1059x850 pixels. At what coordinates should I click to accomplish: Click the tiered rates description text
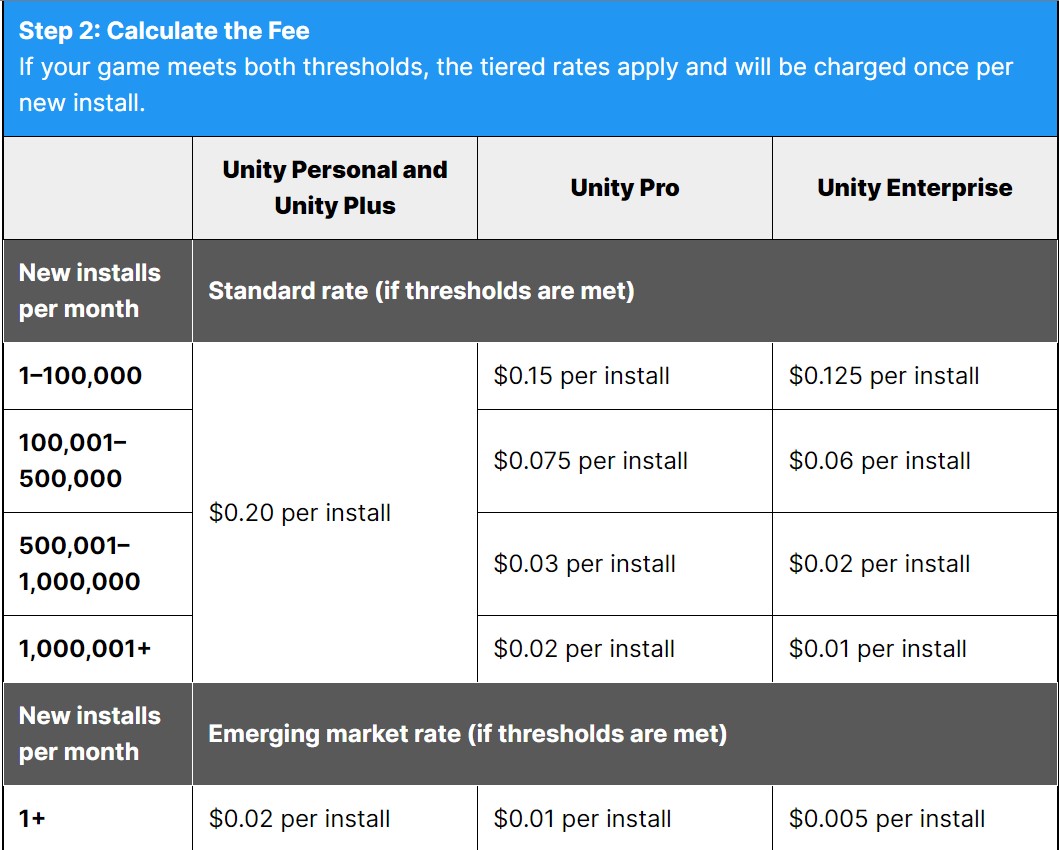coord(516,85)
